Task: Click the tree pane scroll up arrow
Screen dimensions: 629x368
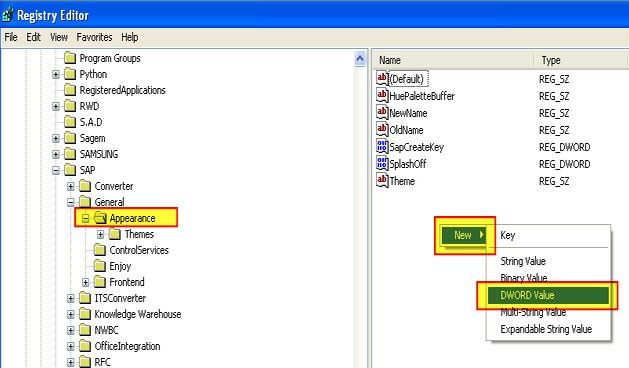Action: point(360,59)
